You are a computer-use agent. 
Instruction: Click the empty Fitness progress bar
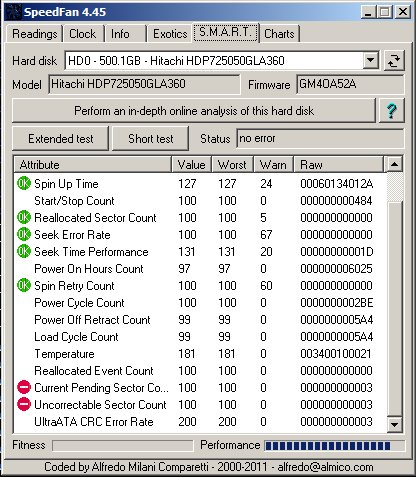[123, 446]
